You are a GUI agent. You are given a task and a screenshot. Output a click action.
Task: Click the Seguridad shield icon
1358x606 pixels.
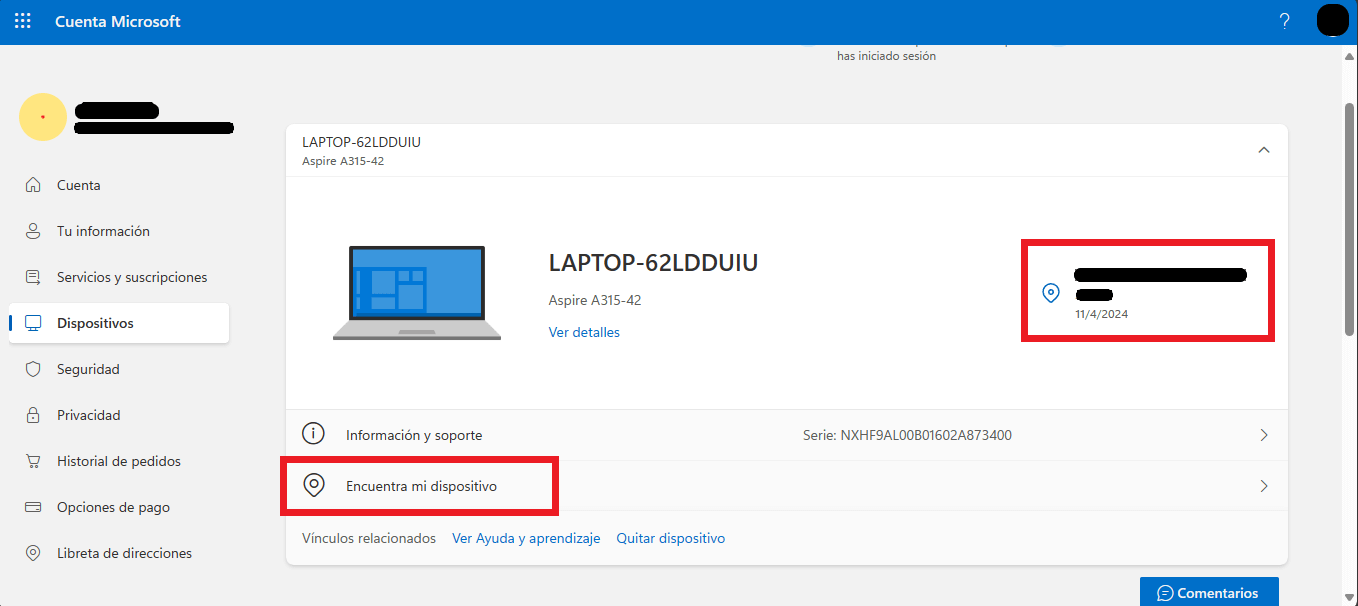click(33, 369)
